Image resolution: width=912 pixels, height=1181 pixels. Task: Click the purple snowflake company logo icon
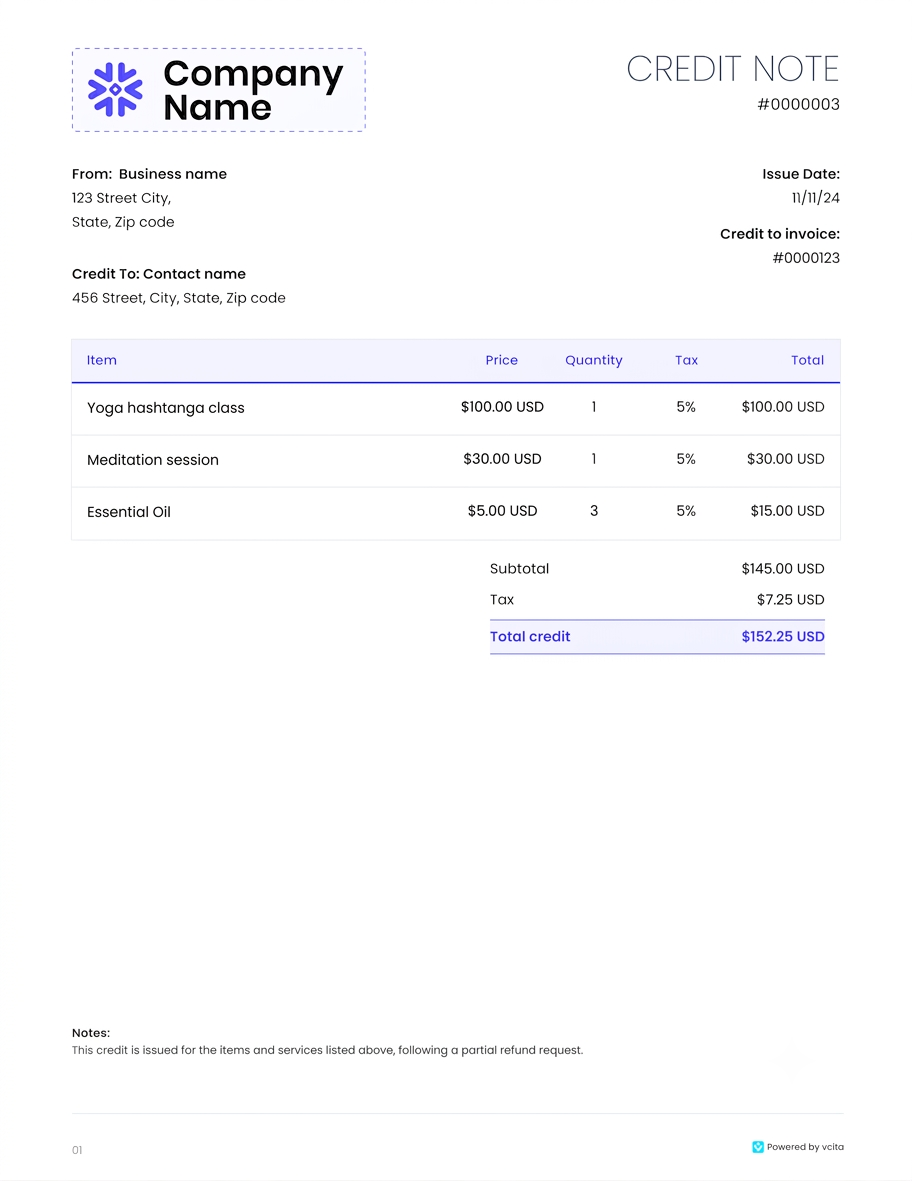[x=115, y=90]
